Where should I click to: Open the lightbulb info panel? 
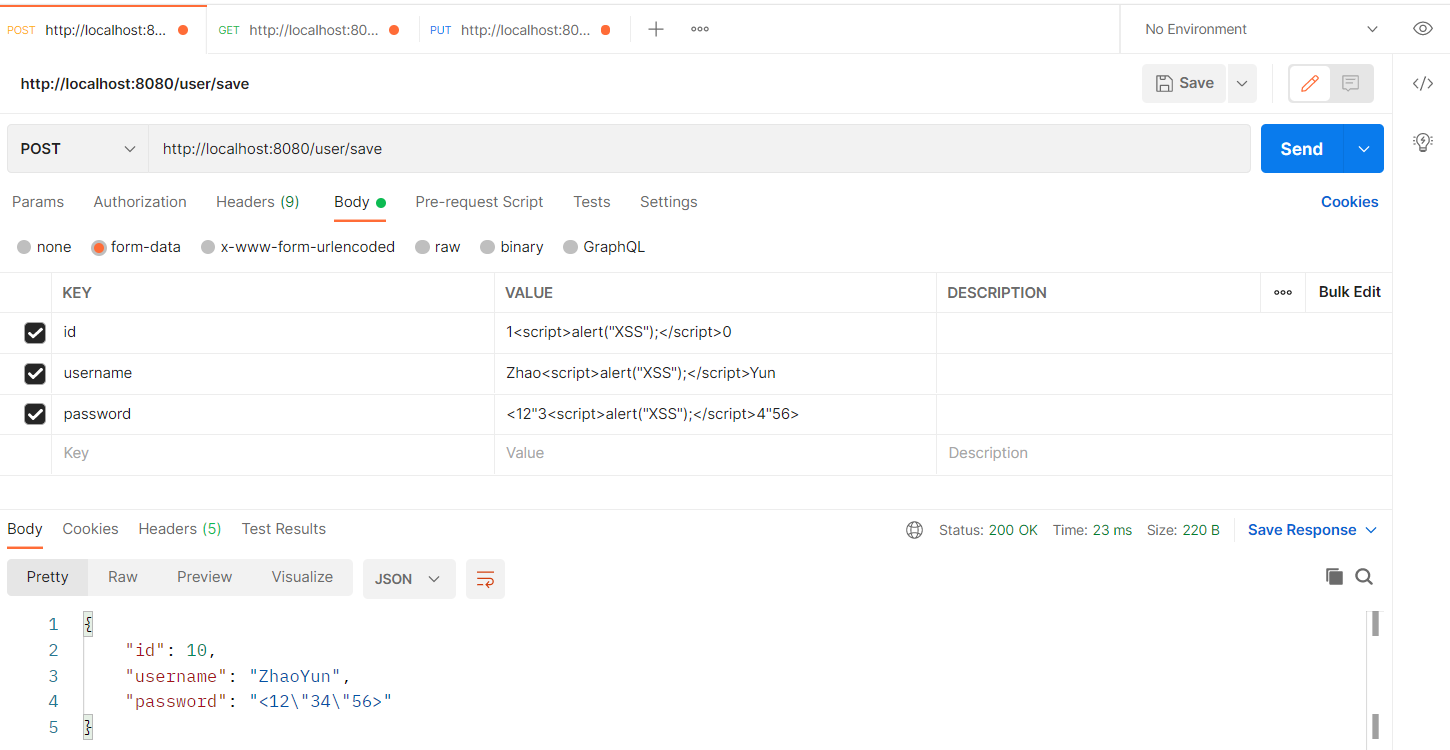tap(1422, 142)
